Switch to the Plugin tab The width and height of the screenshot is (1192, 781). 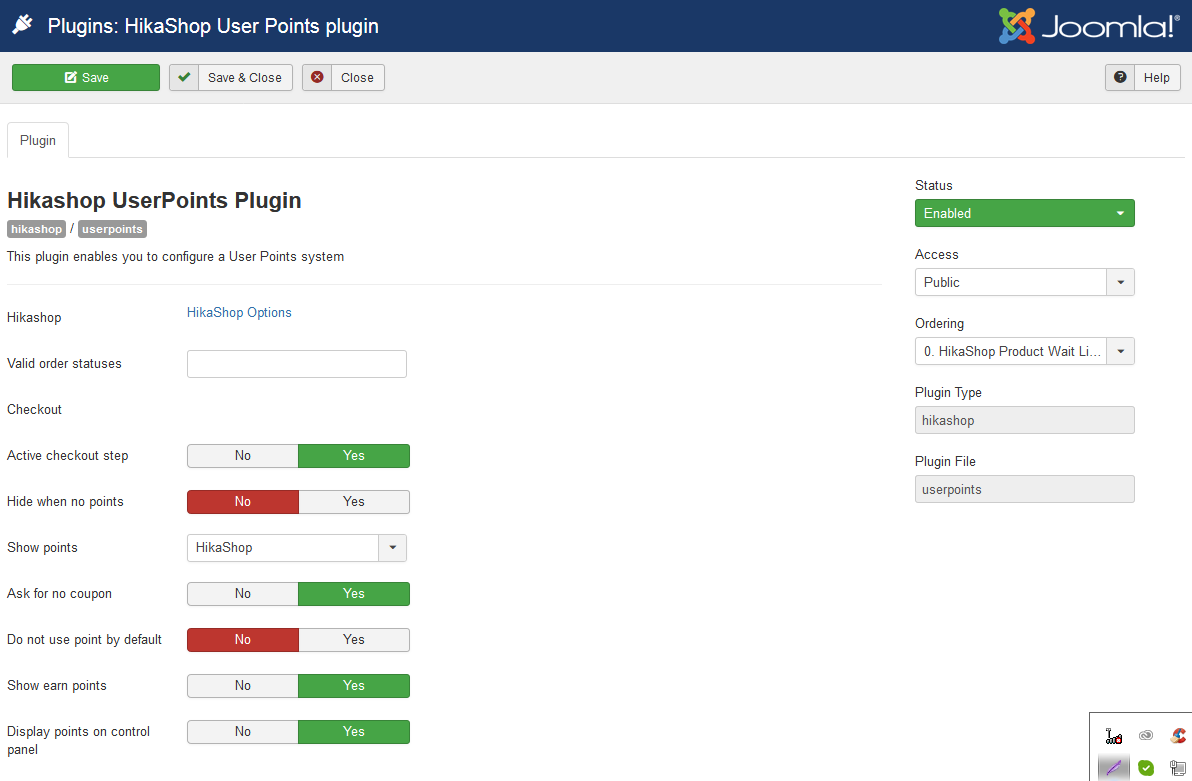click(x=38, y=140)
